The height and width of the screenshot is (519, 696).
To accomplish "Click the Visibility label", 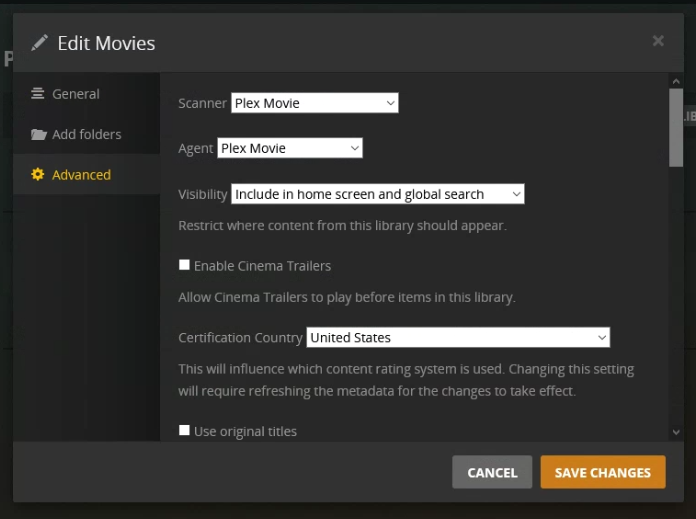I will [202, 194].
